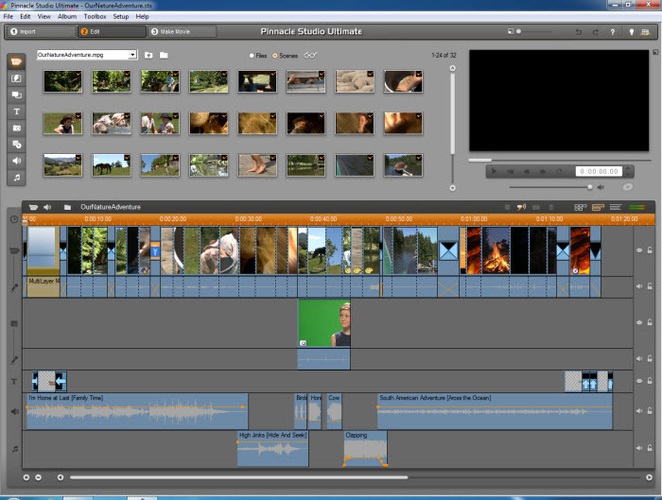The width and height of the screenshot is (662, 500).
Task: Click the timeline project folder icon
Action: tap(67, 207)
